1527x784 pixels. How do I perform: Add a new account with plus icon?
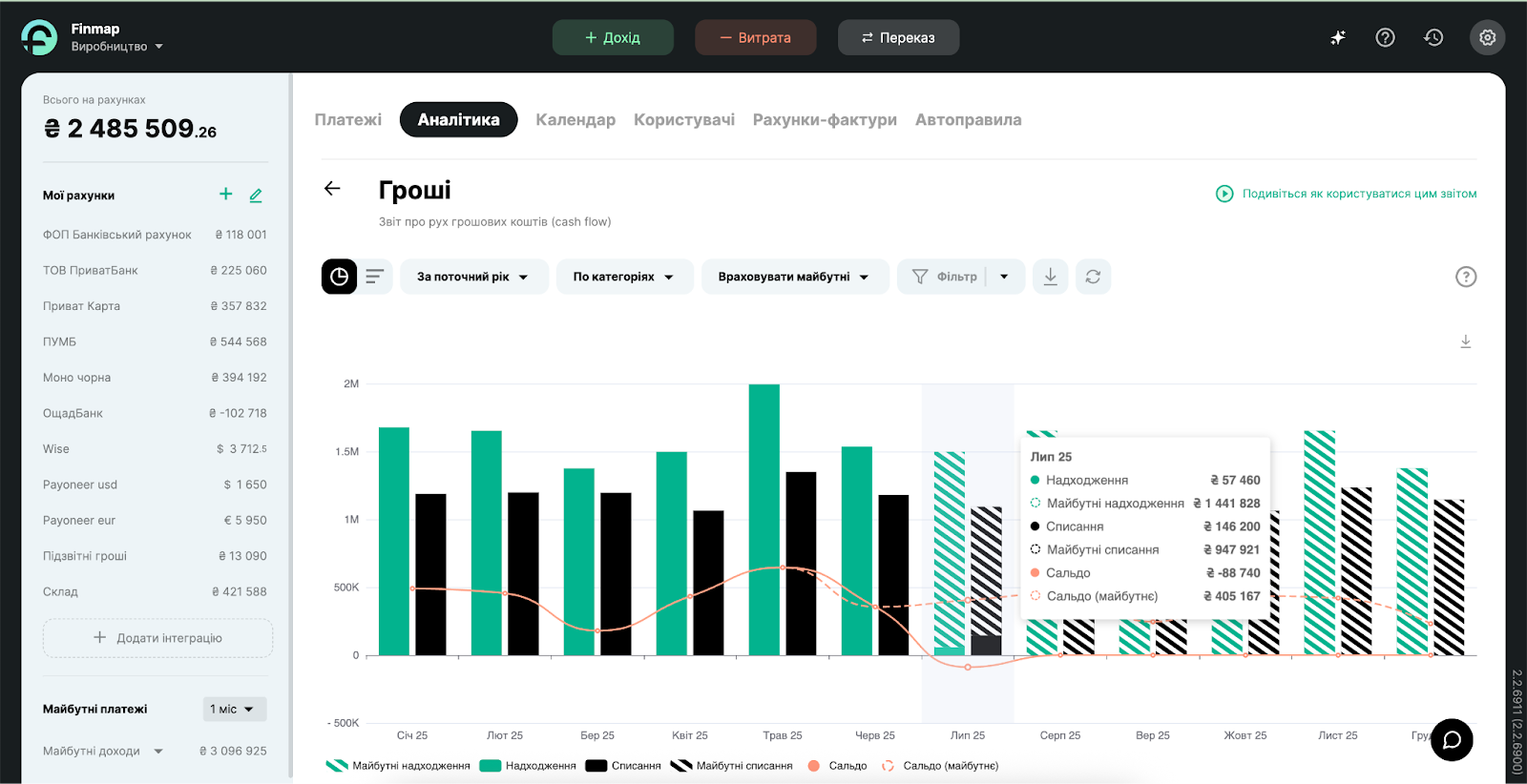tap(226, 194)
